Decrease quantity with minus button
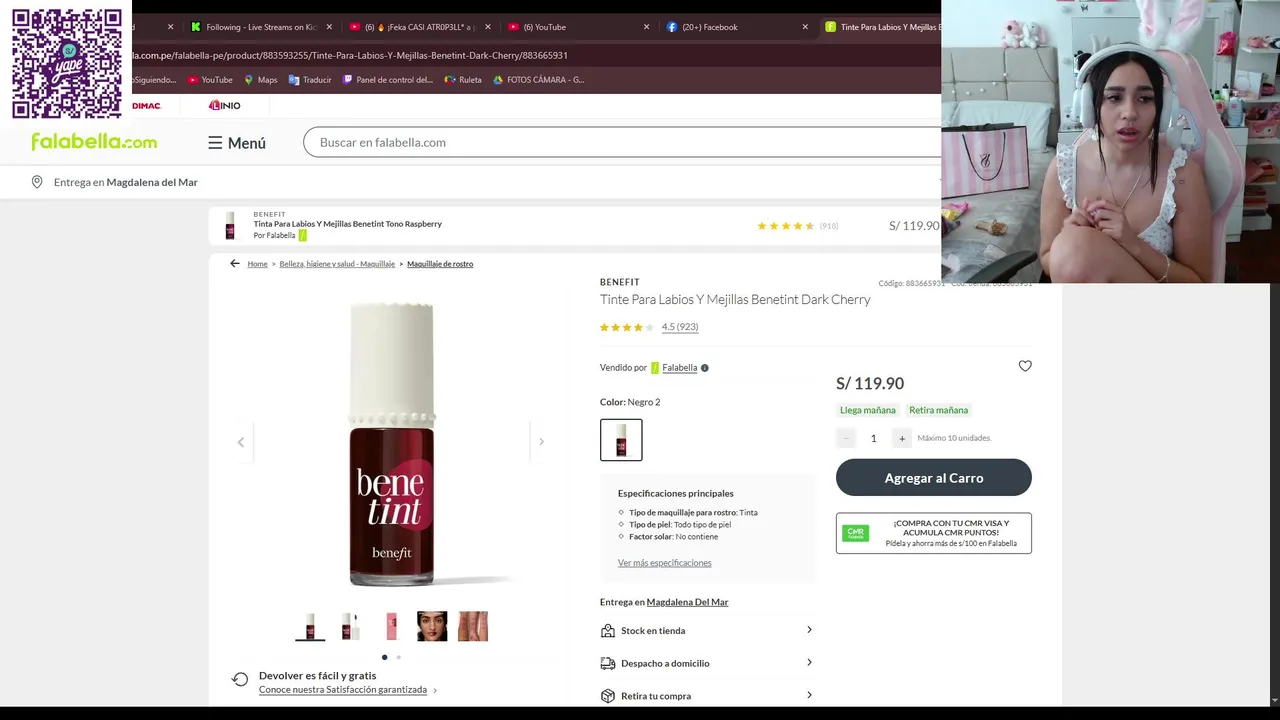This screenshot has height=720, width=1280. (846, 438)
